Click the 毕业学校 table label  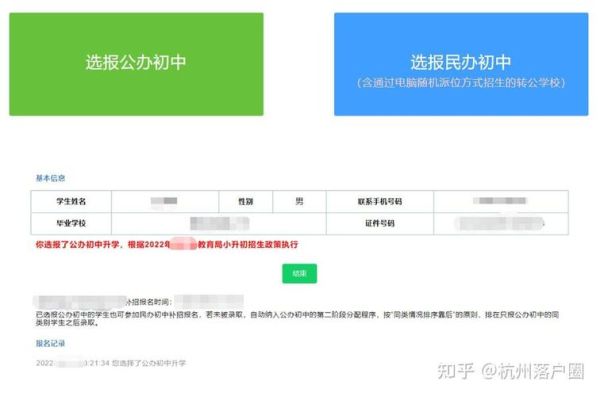[71, 223]
